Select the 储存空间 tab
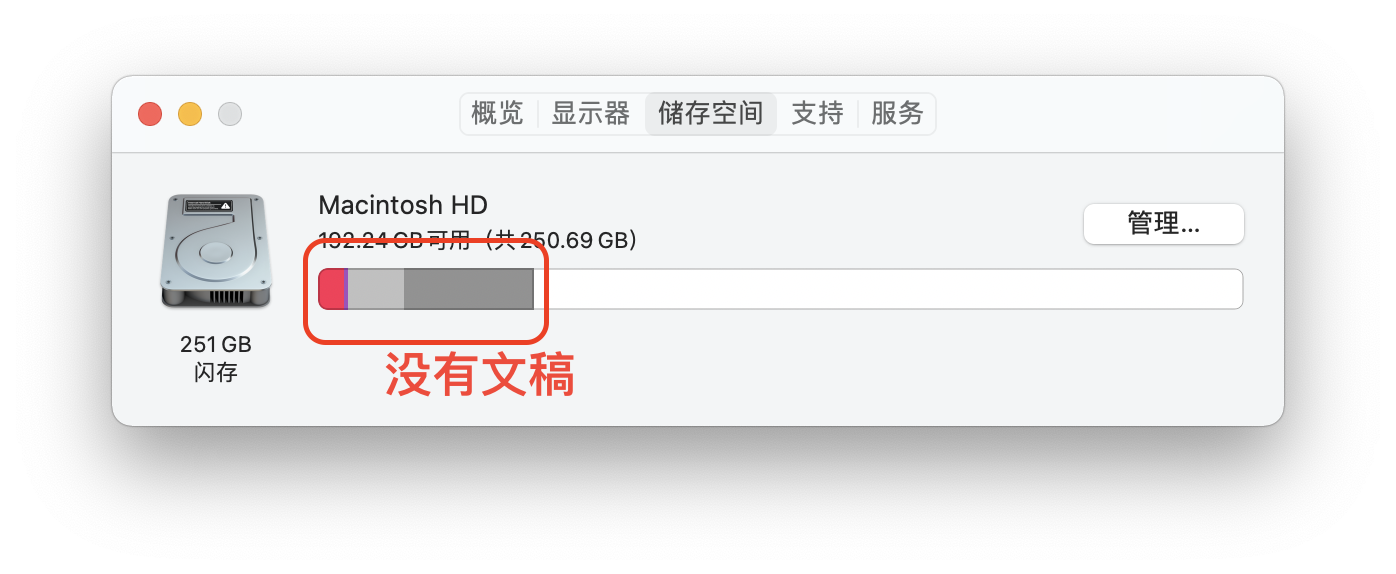The width and height of the screenshot is (1396, 574). click(x=711, y=114)
